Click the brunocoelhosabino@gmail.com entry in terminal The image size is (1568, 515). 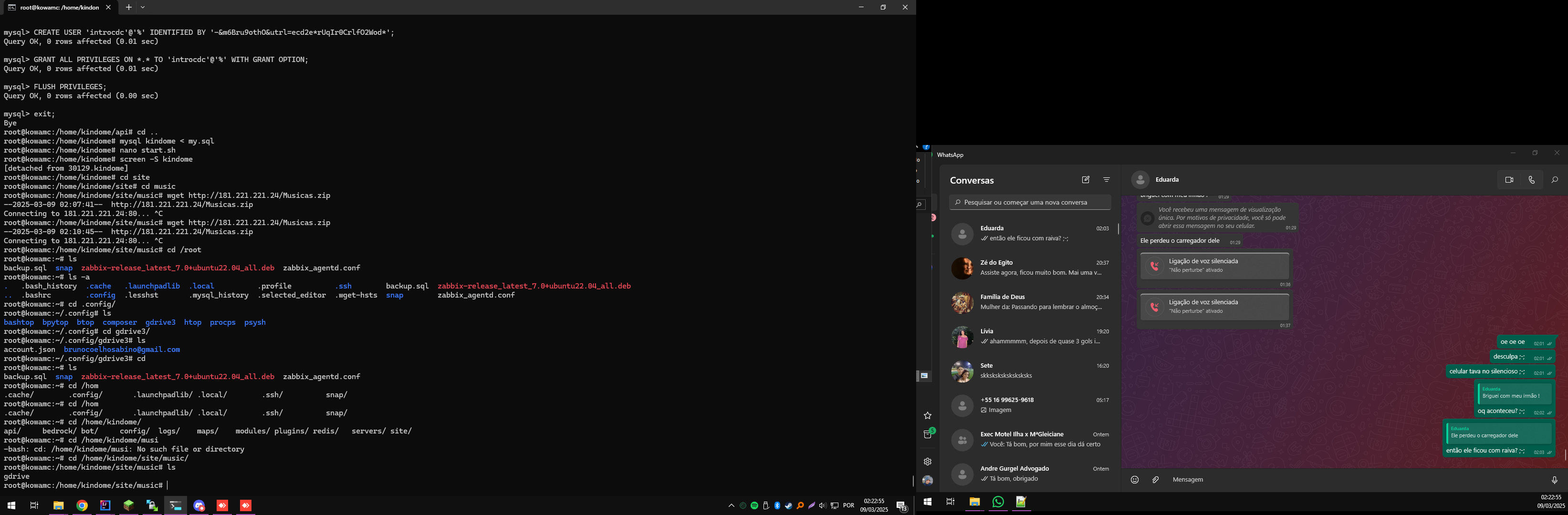point(122,350)
